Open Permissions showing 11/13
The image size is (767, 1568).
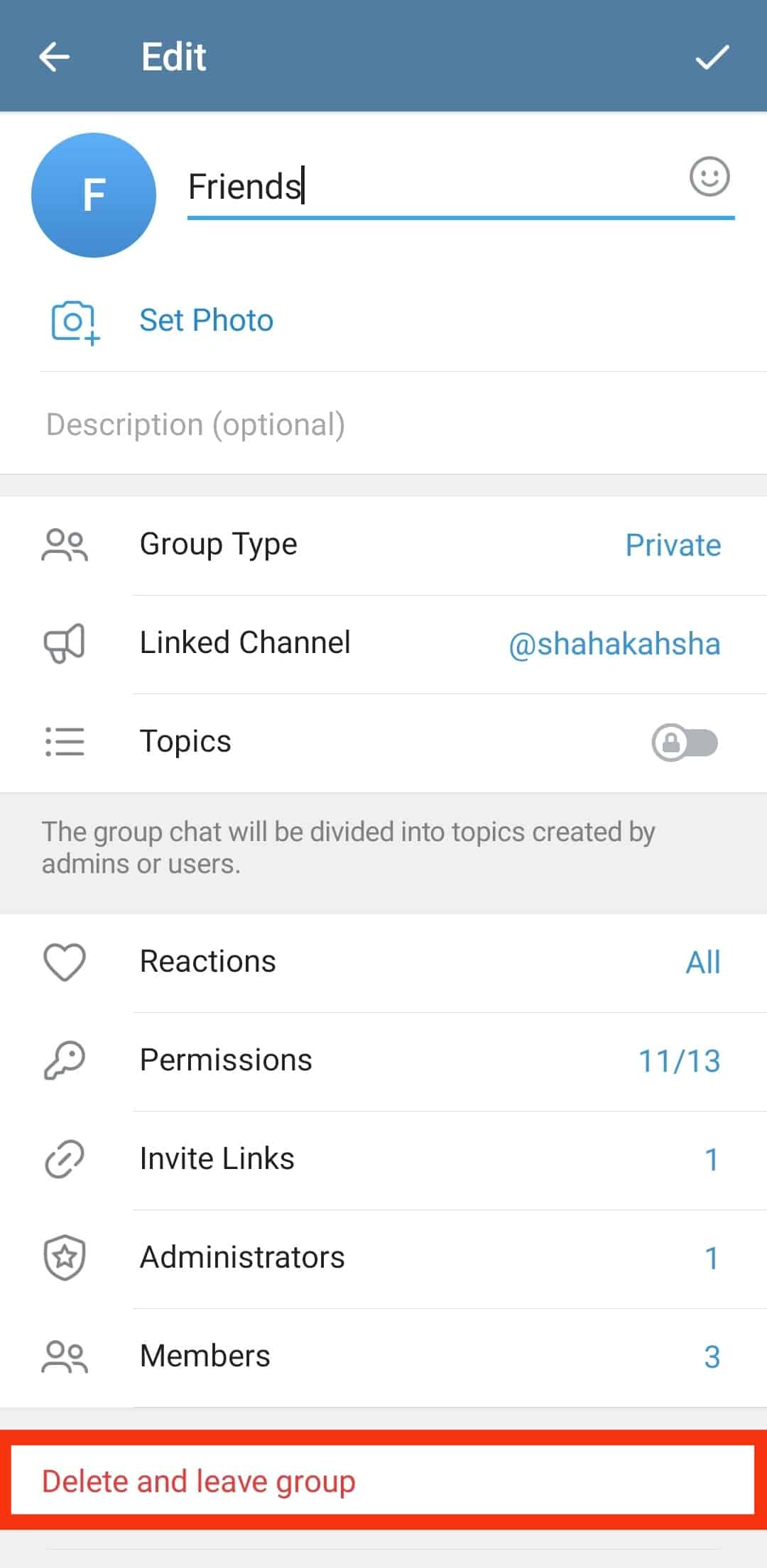pyautogui.click(x=679, y=1061)
